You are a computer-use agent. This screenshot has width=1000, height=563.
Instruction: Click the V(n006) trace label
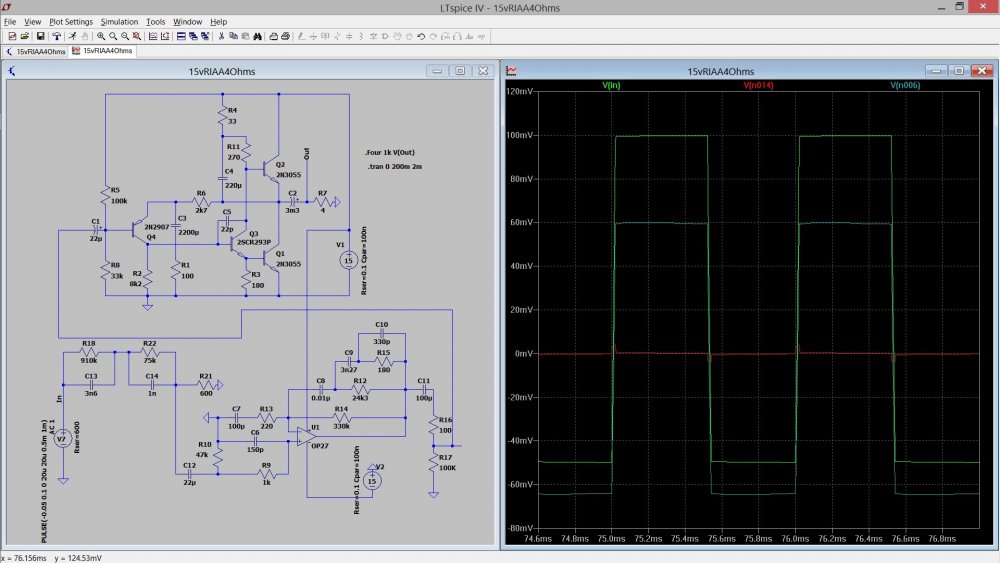click(x=904, y=86)
